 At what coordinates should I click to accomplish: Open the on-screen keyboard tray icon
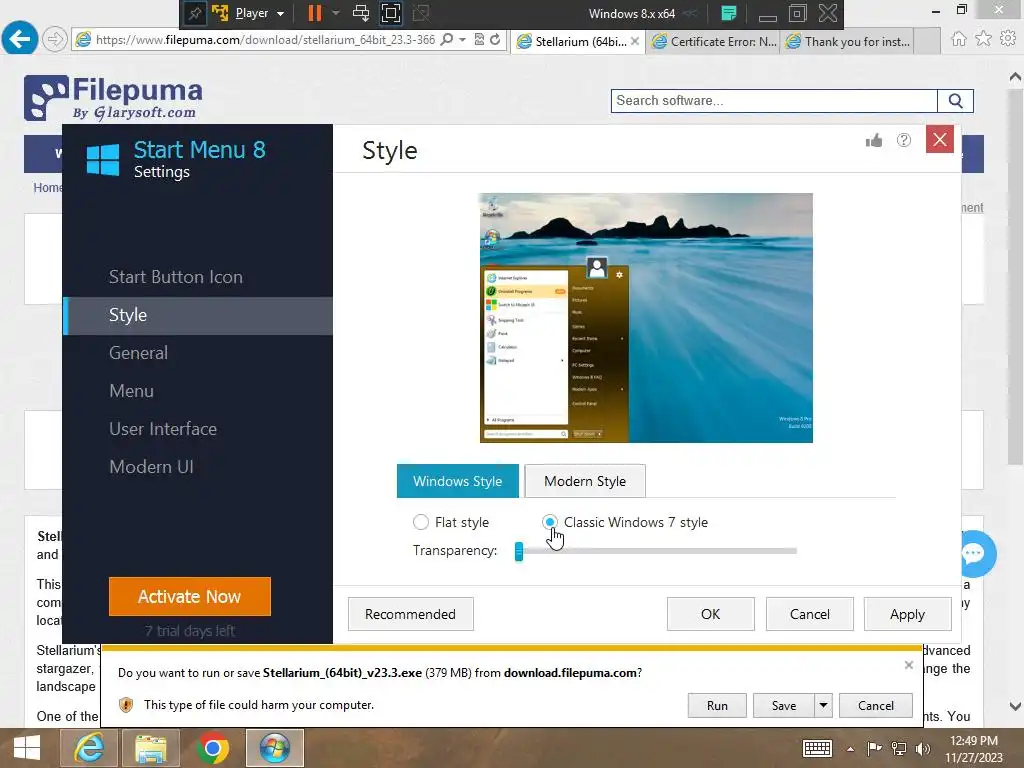point(816,748)
